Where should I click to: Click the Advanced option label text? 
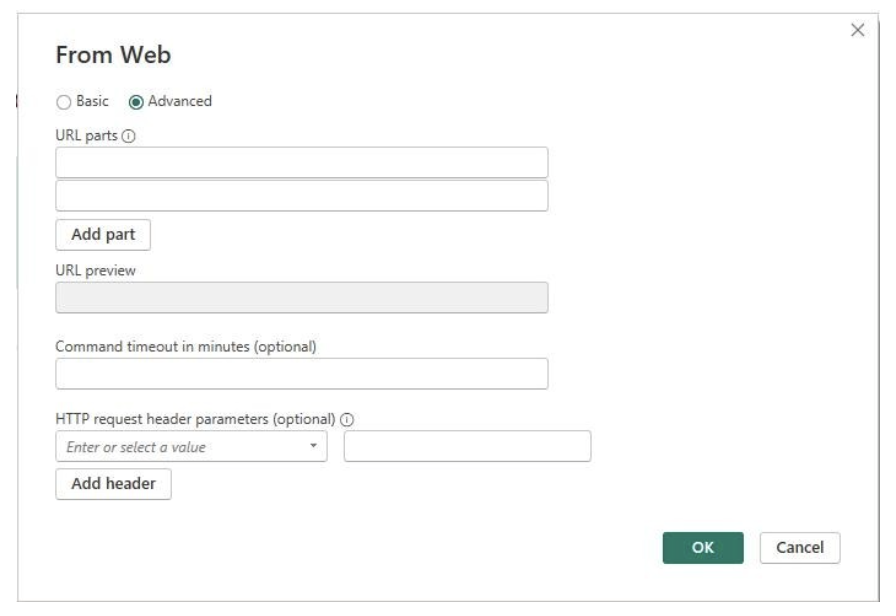(179, 101)
